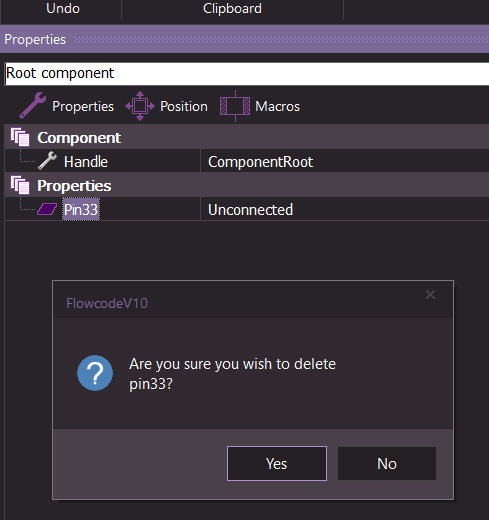
Task: Open the Position tab
Action: [x=184, y=106]
